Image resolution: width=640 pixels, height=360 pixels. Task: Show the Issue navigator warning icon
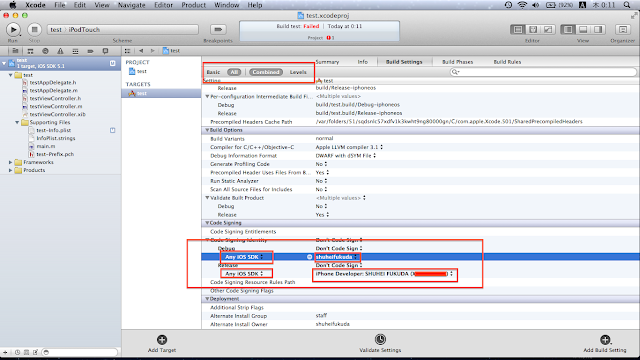60,51
